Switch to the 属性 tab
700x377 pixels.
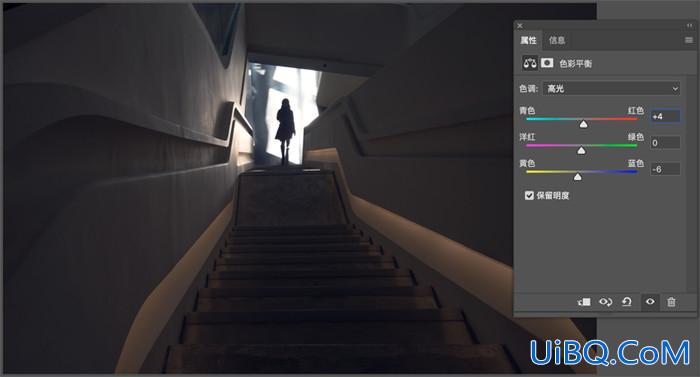pos(528,40)
